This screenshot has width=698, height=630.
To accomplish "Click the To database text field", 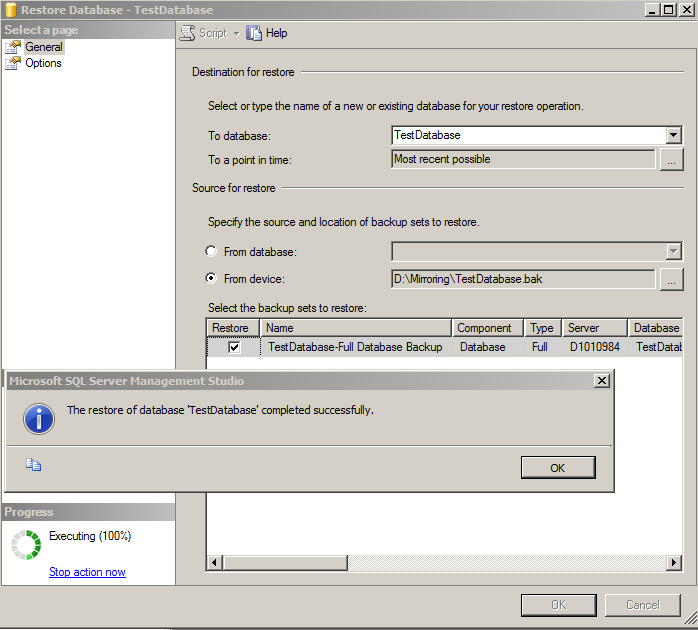I will click(528, 135).
